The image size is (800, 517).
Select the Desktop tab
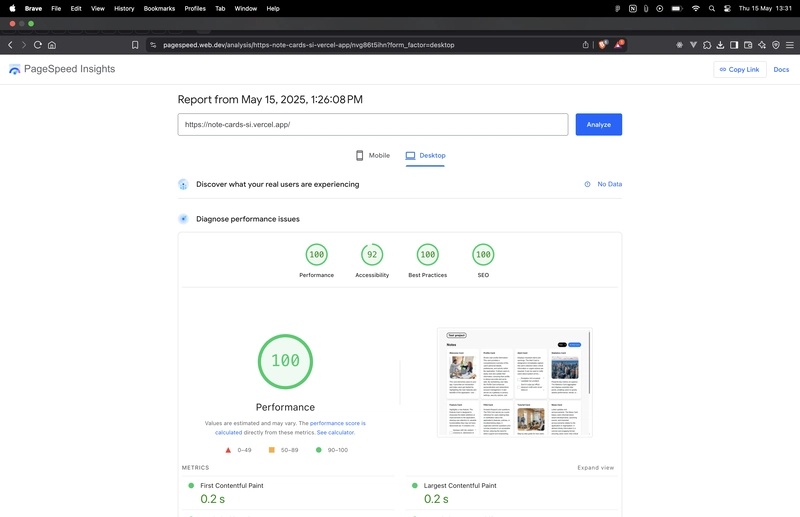click(426, 155)
